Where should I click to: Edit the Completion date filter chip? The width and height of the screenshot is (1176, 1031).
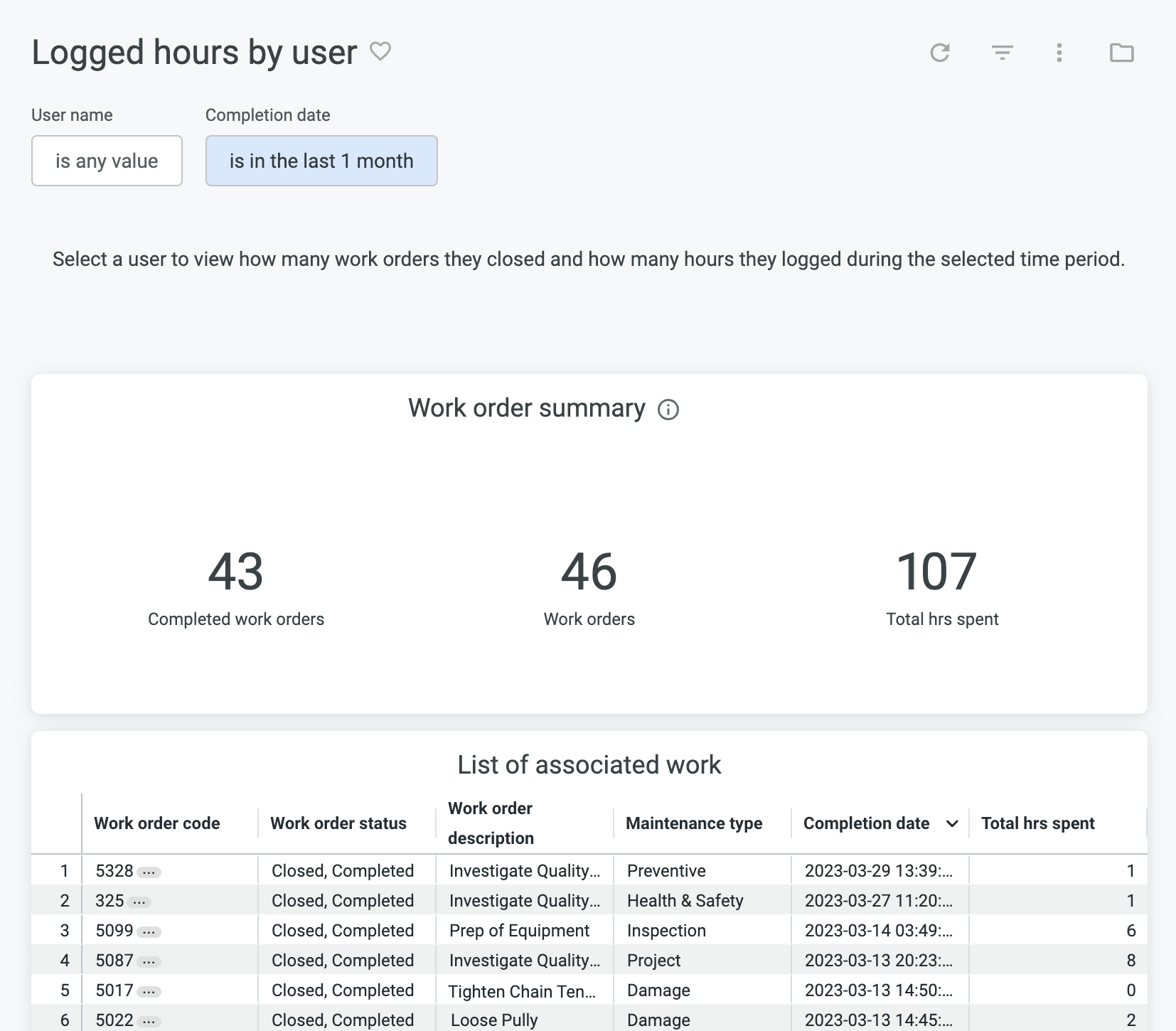click(x=321, y=161)
